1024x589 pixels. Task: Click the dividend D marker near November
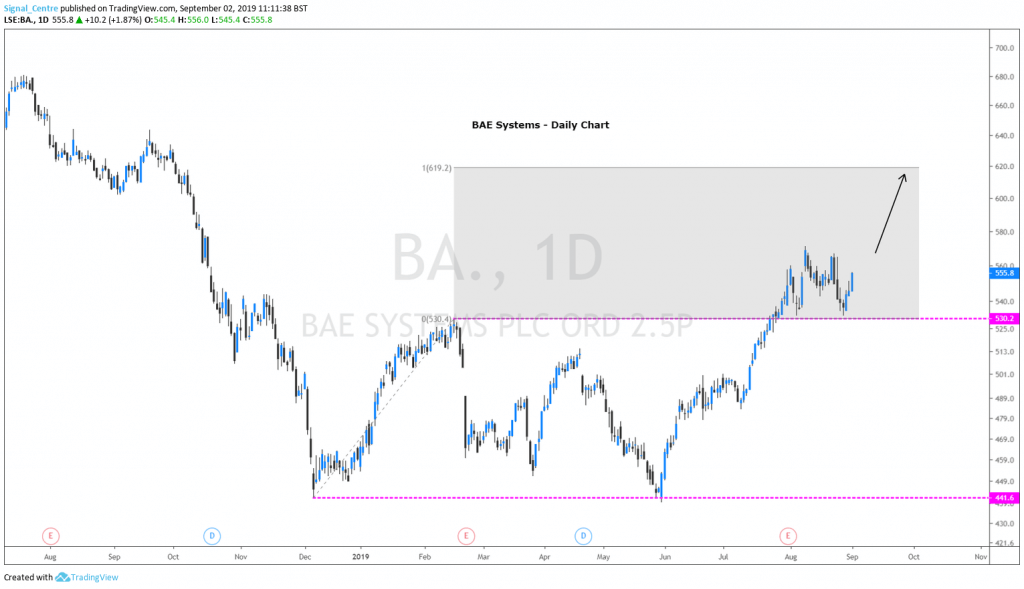click(x=212, y=536)
